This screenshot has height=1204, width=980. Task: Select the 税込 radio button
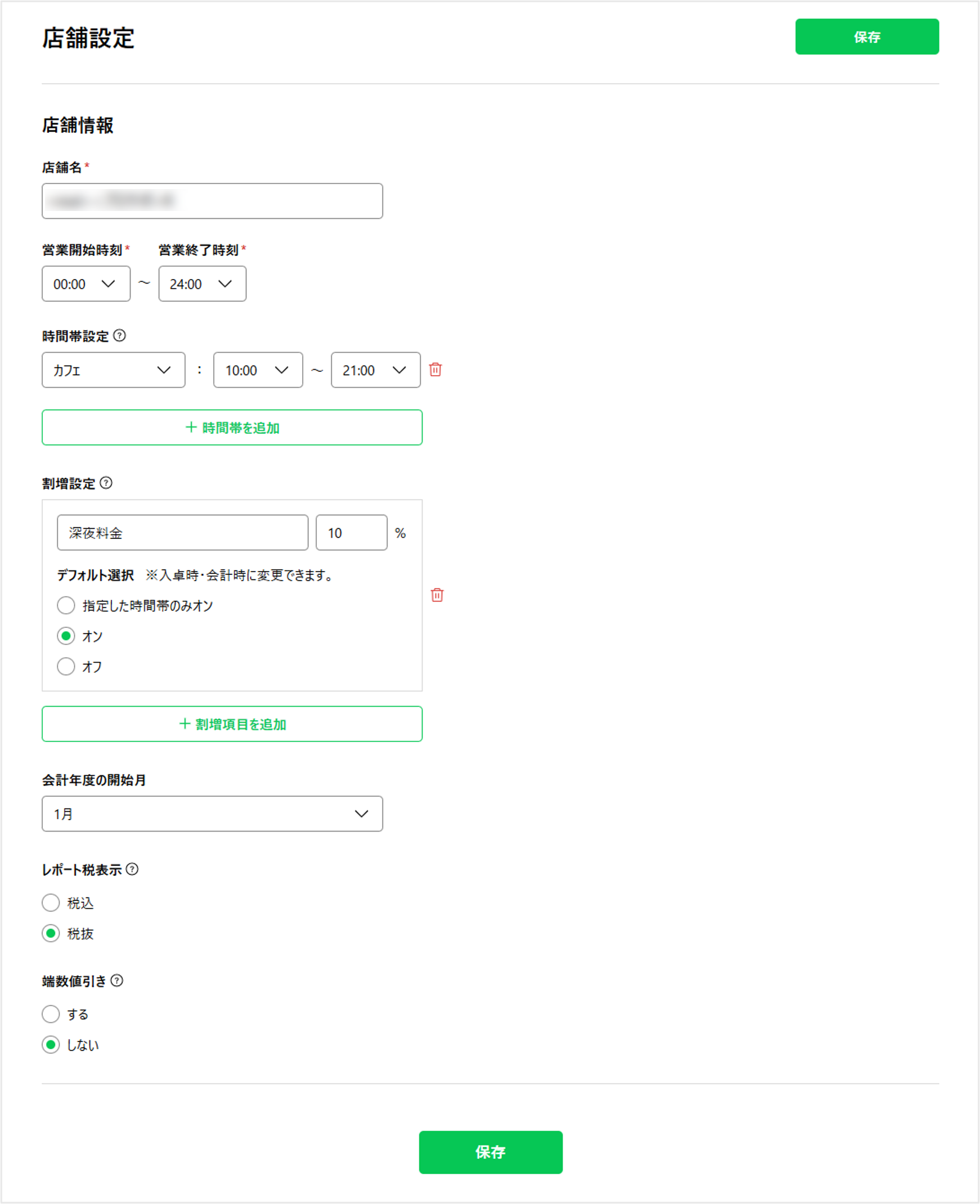(x=51, y=902)
